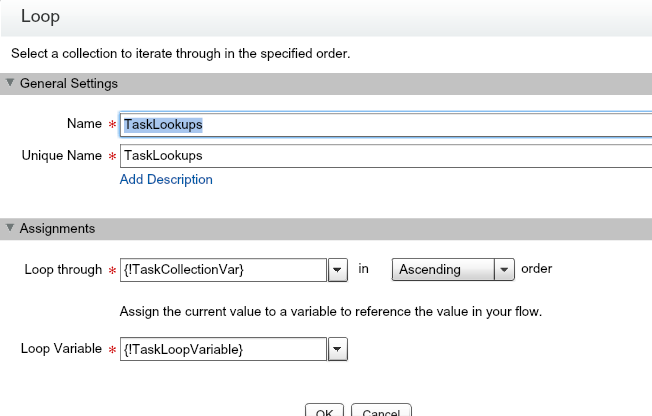Open the Add Description link
Image resolution: width=652 pixels, height=416 pixels.
pos(166,180)
